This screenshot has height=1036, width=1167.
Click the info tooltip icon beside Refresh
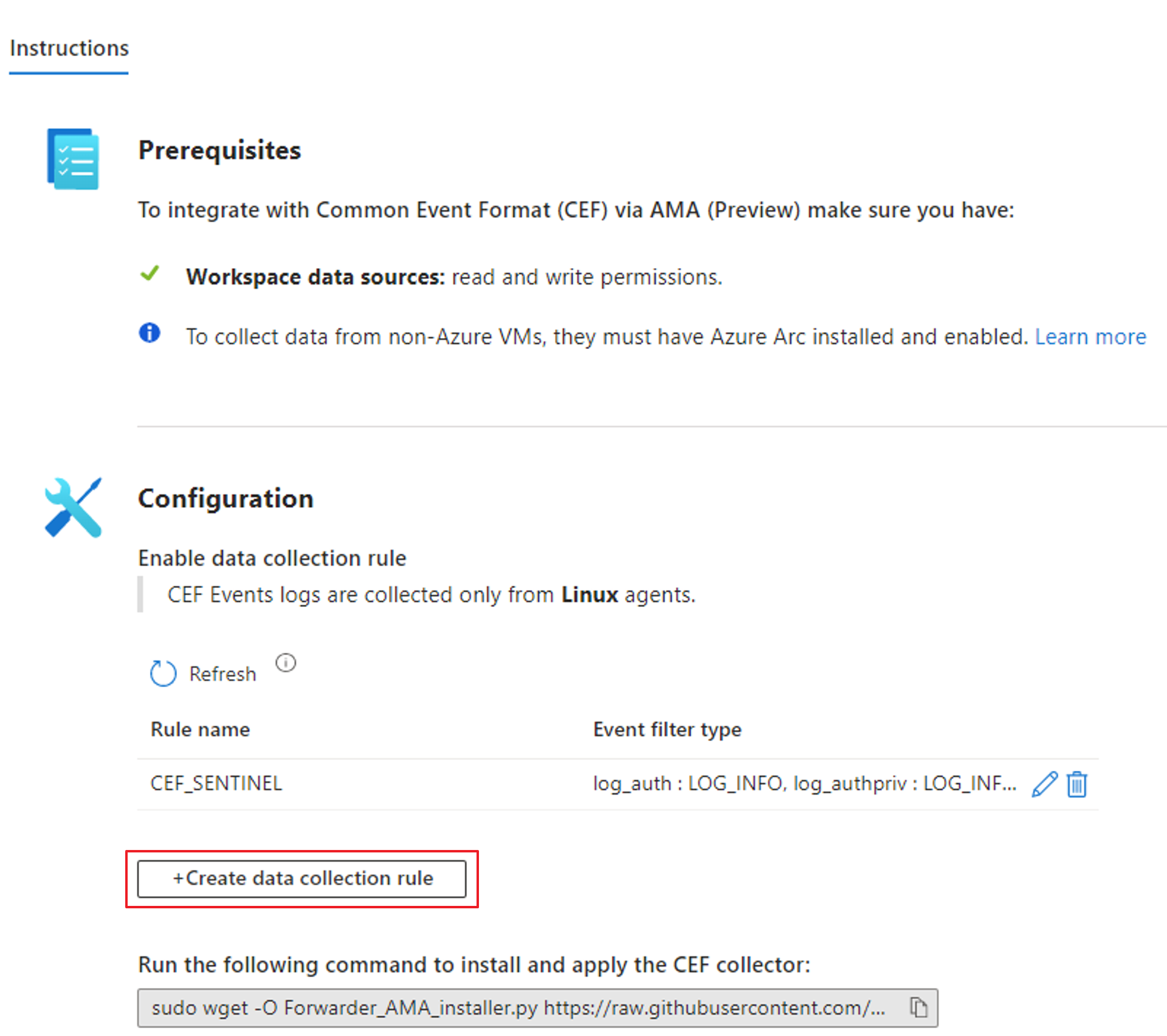(286, 663)
